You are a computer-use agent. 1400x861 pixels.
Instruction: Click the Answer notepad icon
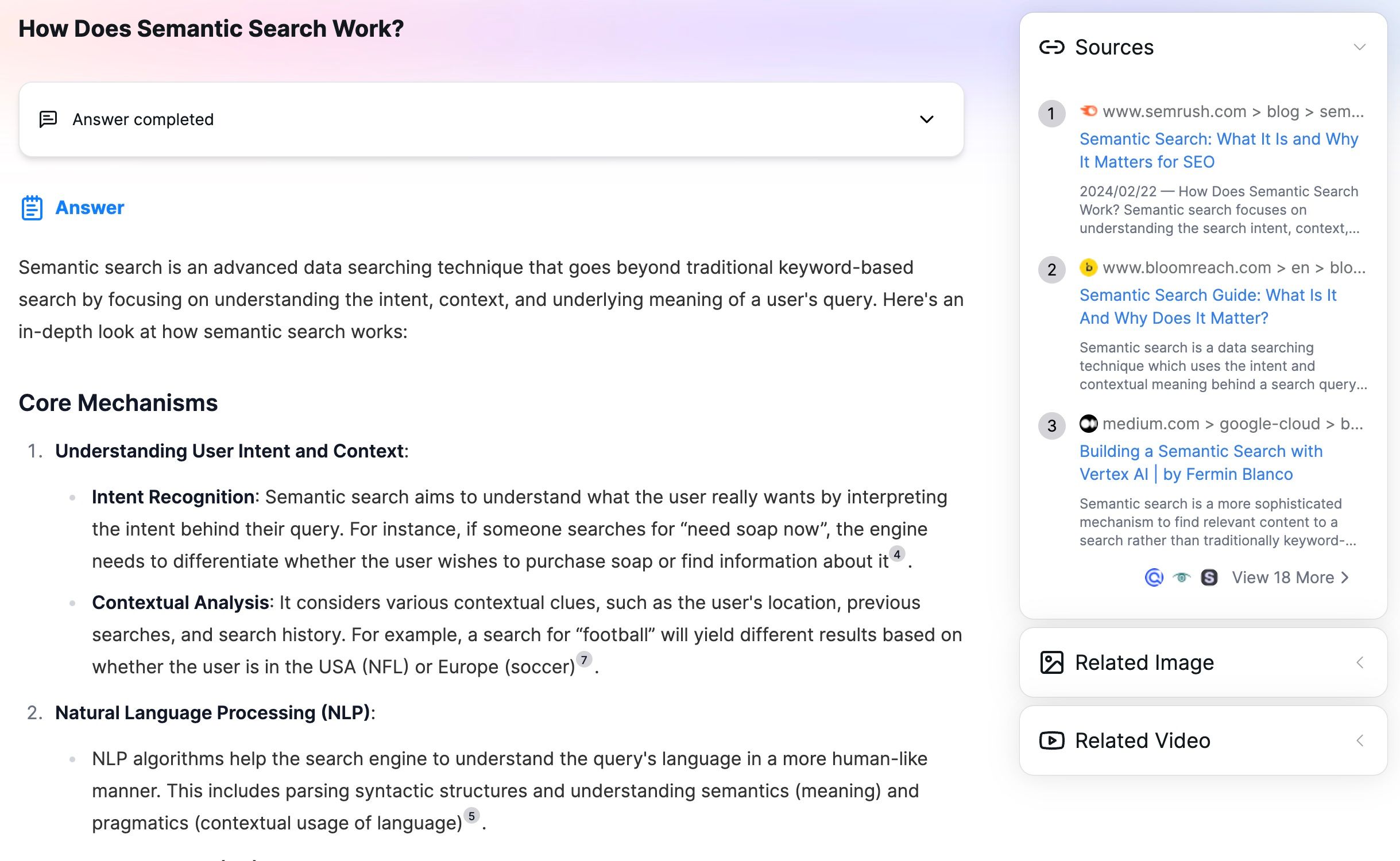click(x=32, y=208)
